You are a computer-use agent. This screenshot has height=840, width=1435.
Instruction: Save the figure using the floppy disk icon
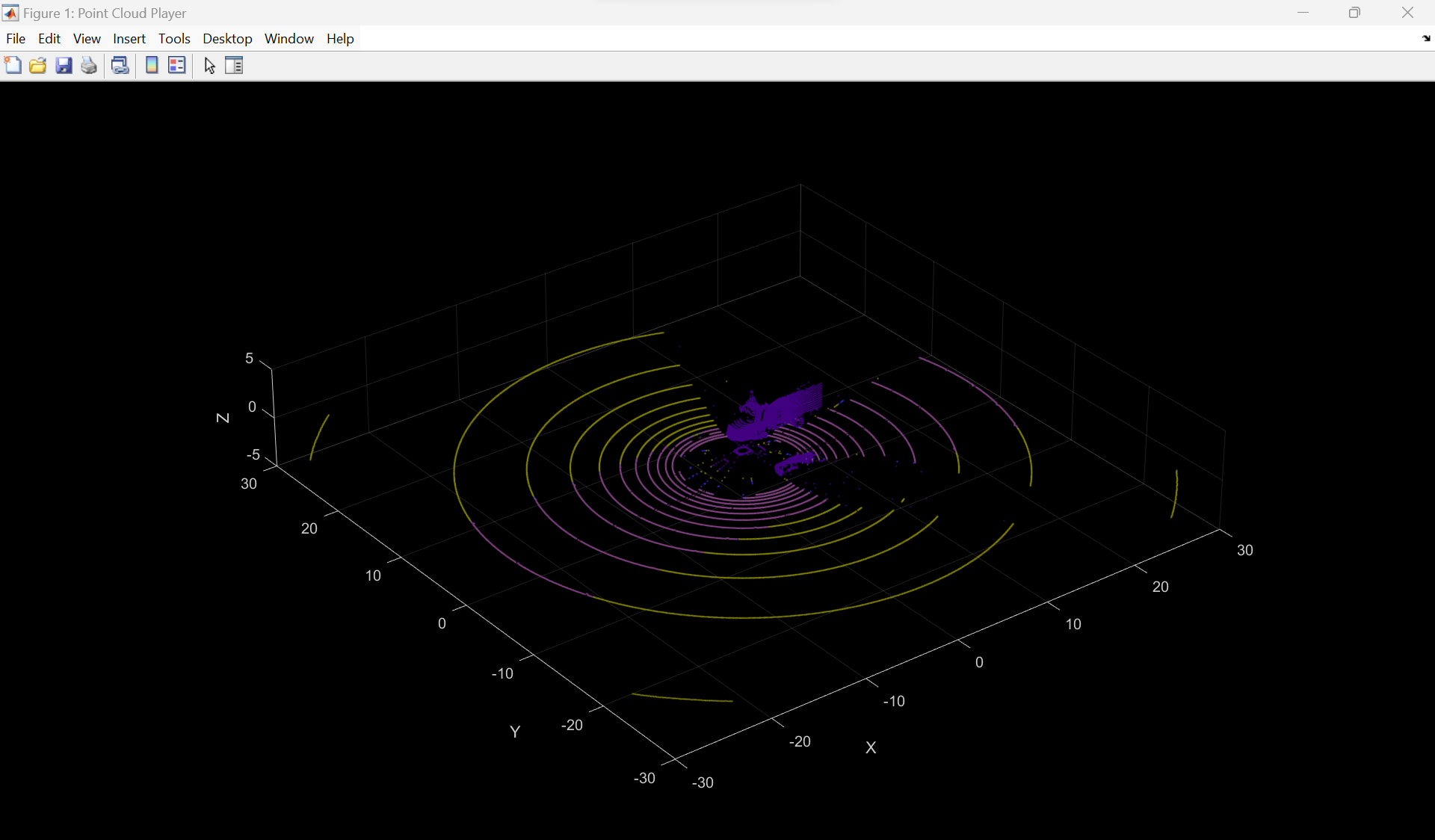(64, 66)
